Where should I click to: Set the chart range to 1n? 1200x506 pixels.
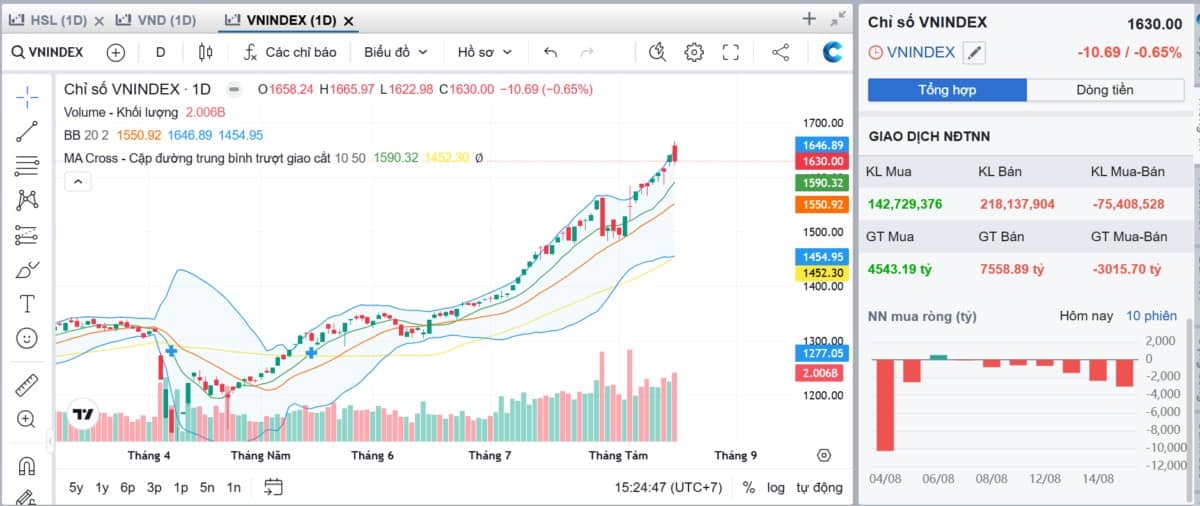233,487
